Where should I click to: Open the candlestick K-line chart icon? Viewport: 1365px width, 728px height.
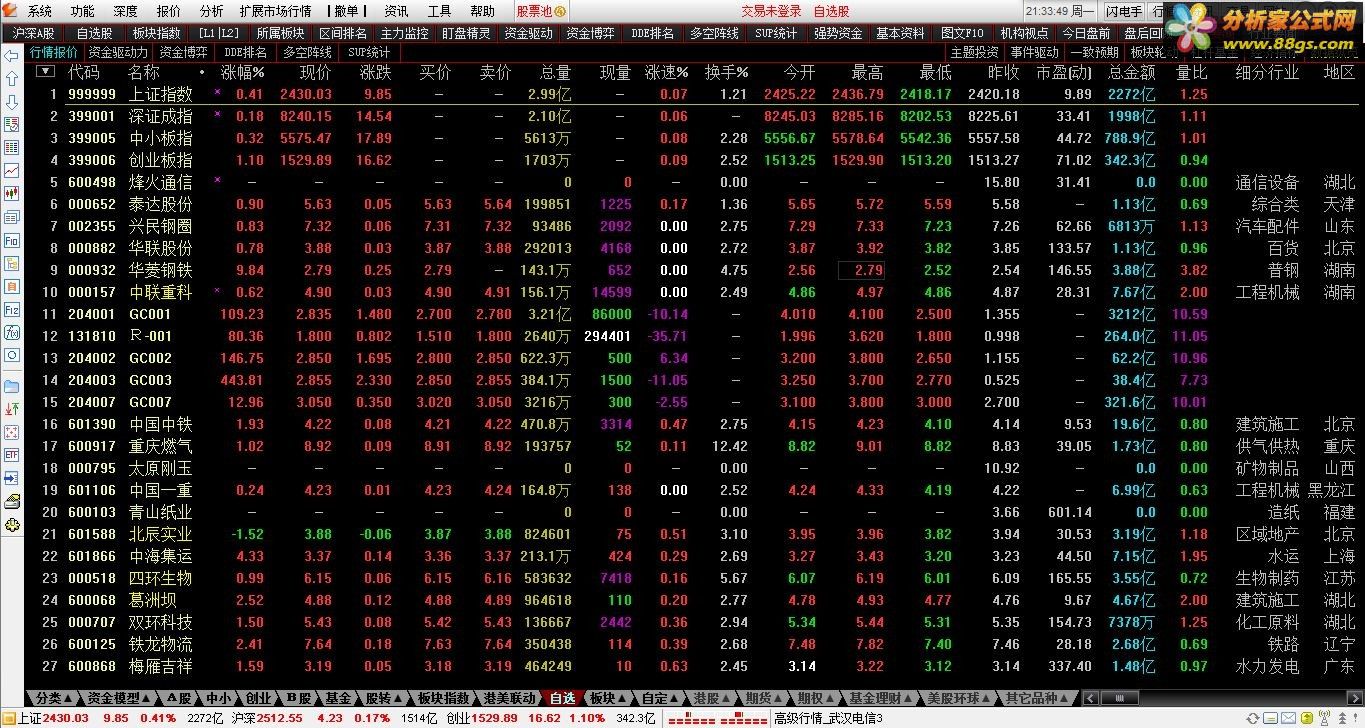point(11,194)
